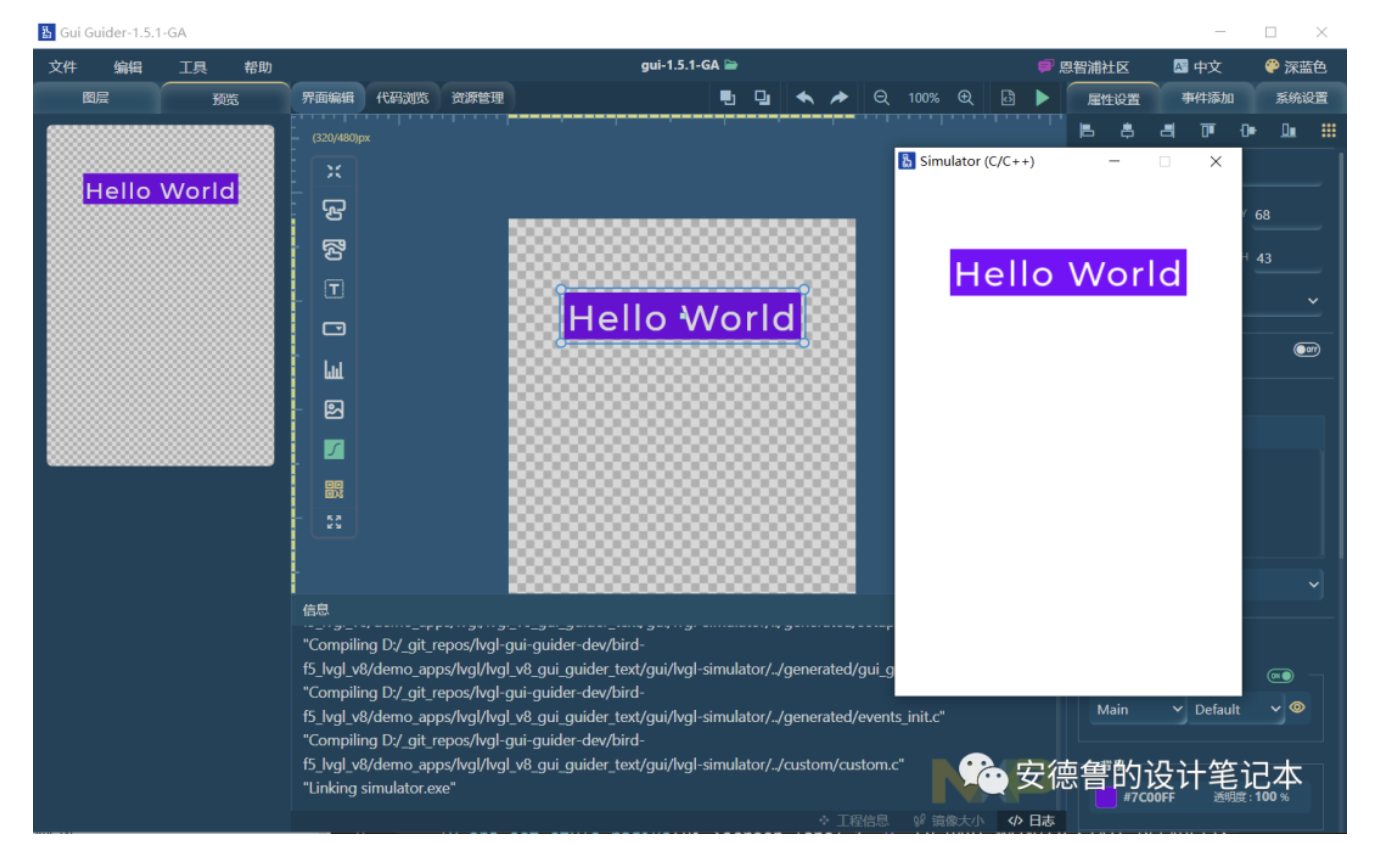Zoom out the canvas

tap(881, 98)
